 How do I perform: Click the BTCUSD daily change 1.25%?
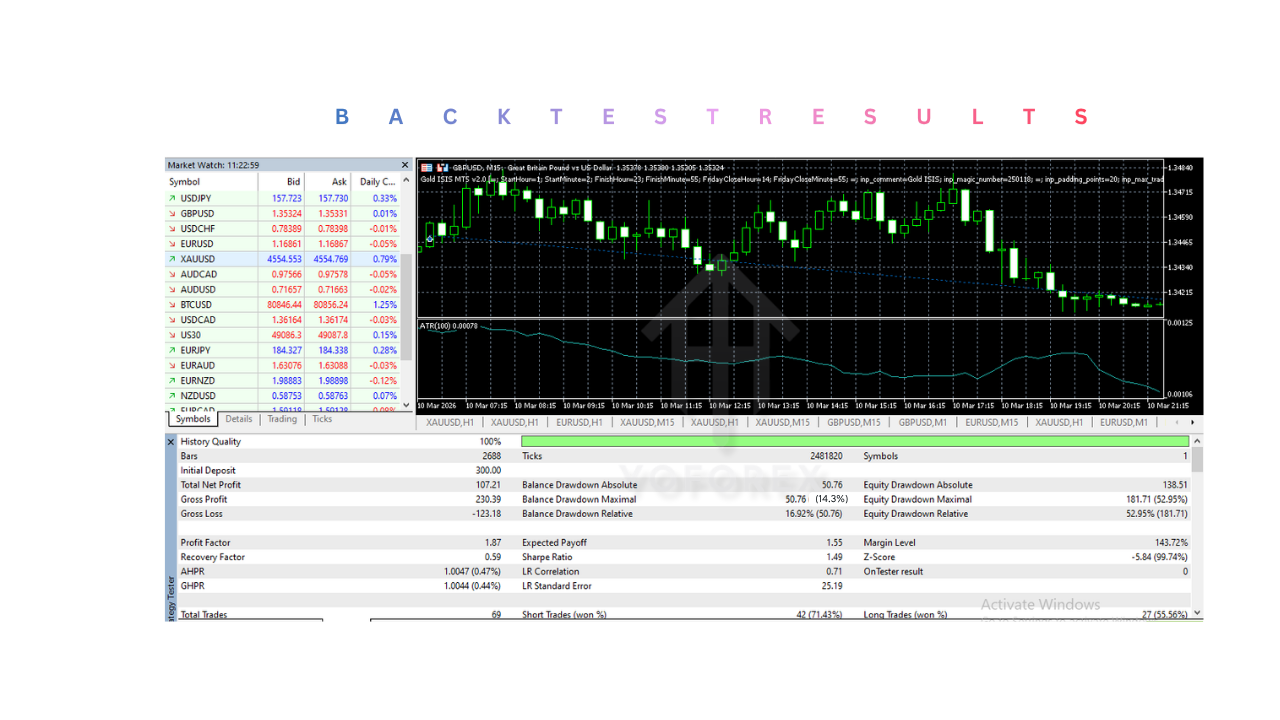coord(384,305)
